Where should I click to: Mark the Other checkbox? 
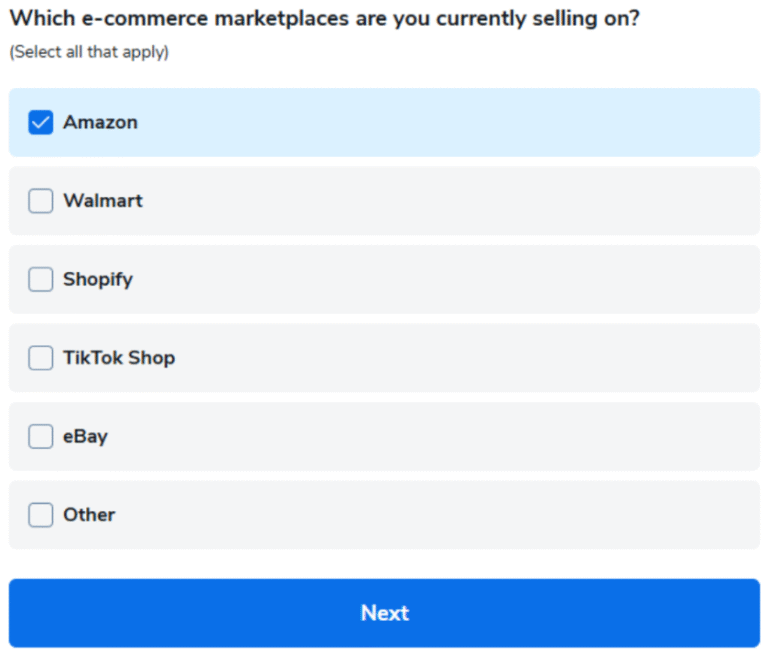[x=41, y=515]
